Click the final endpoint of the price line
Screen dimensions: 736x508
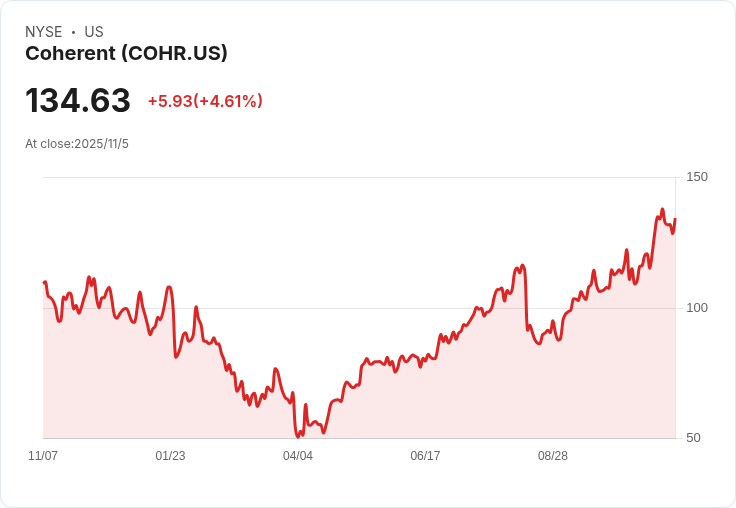click(x=675, y=219)
